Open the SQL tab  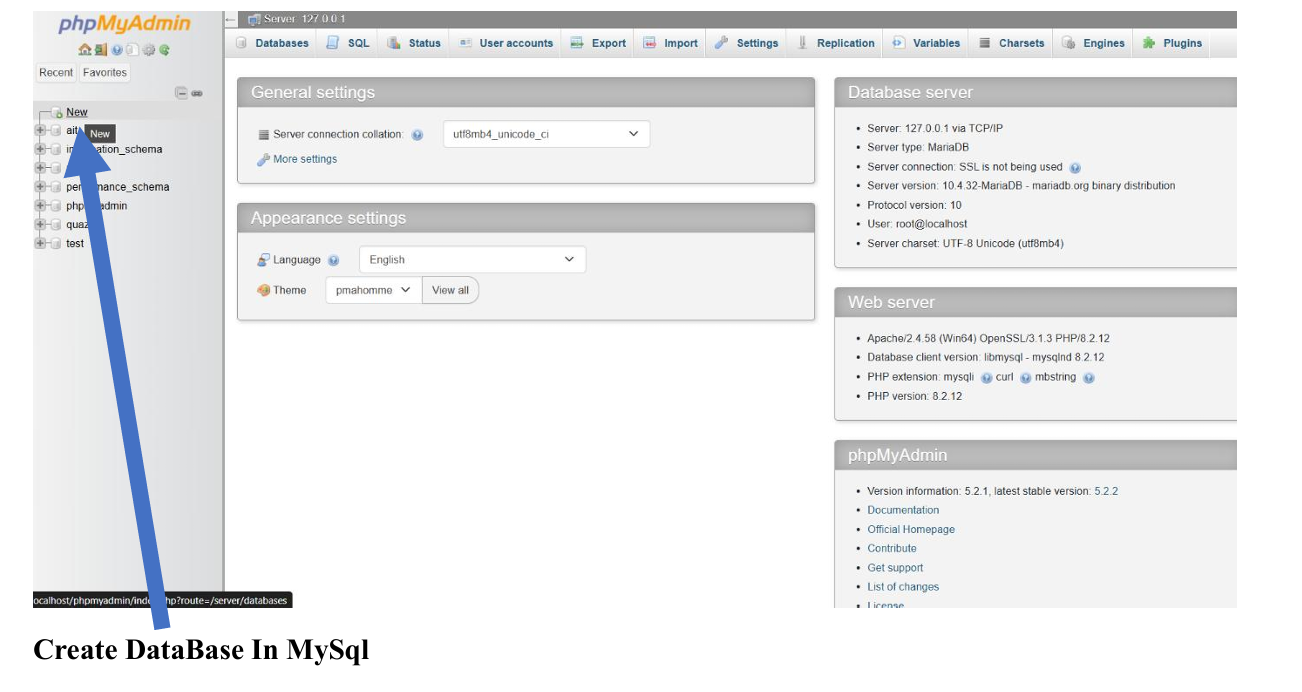[348, 43]
